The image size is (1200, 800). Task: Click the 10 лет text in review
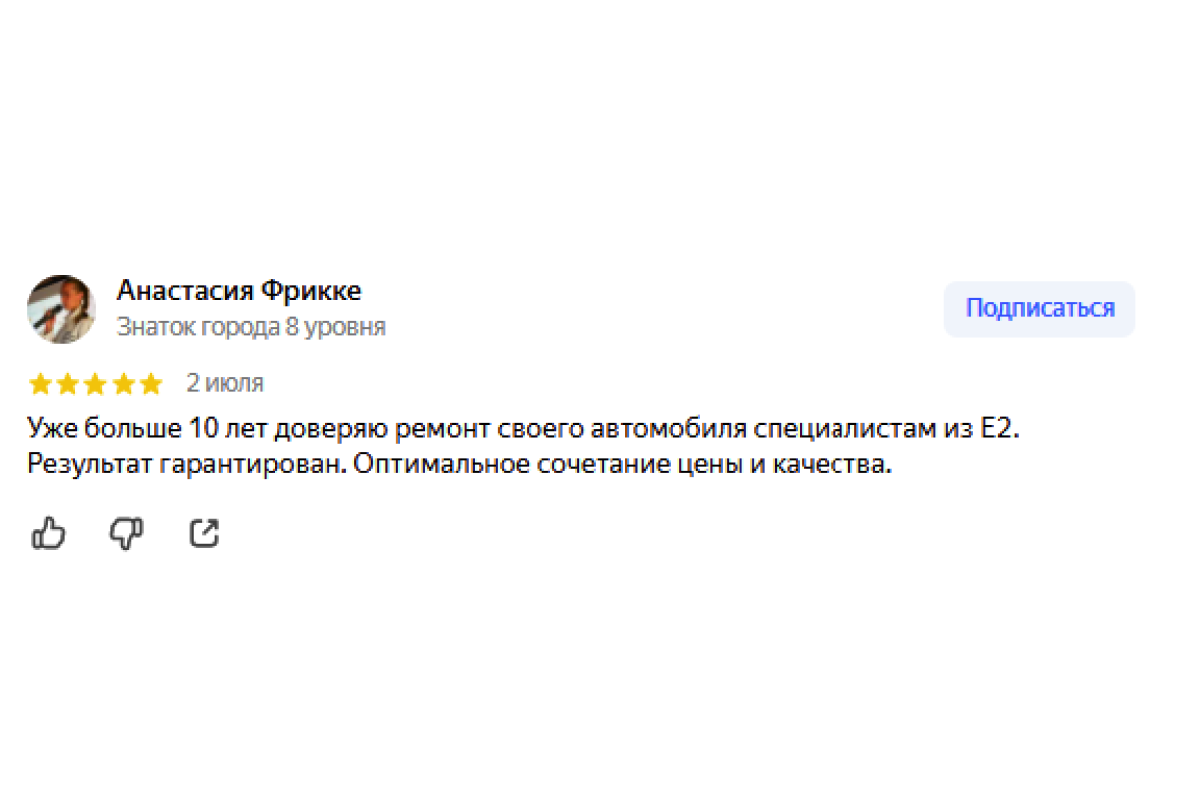click(223, 430)
